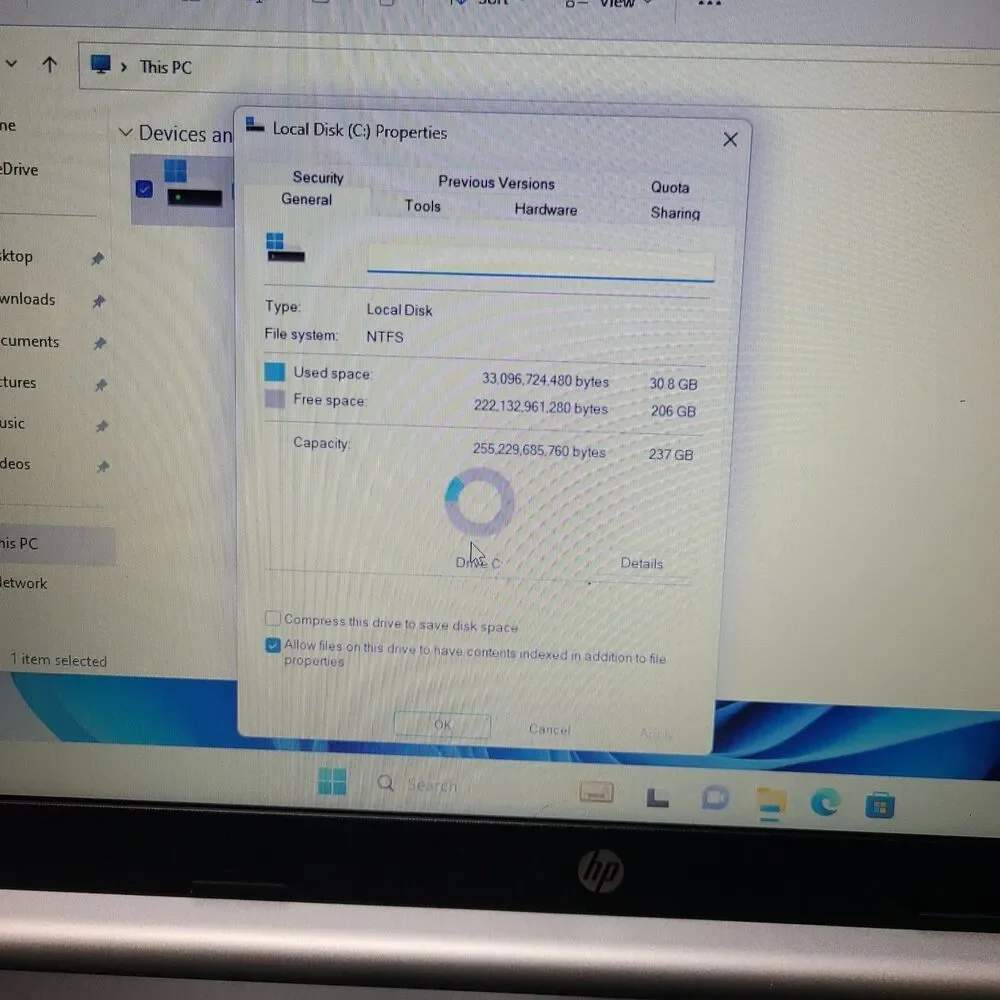Click the drive icon in Properties dialog

coord(284,247)
